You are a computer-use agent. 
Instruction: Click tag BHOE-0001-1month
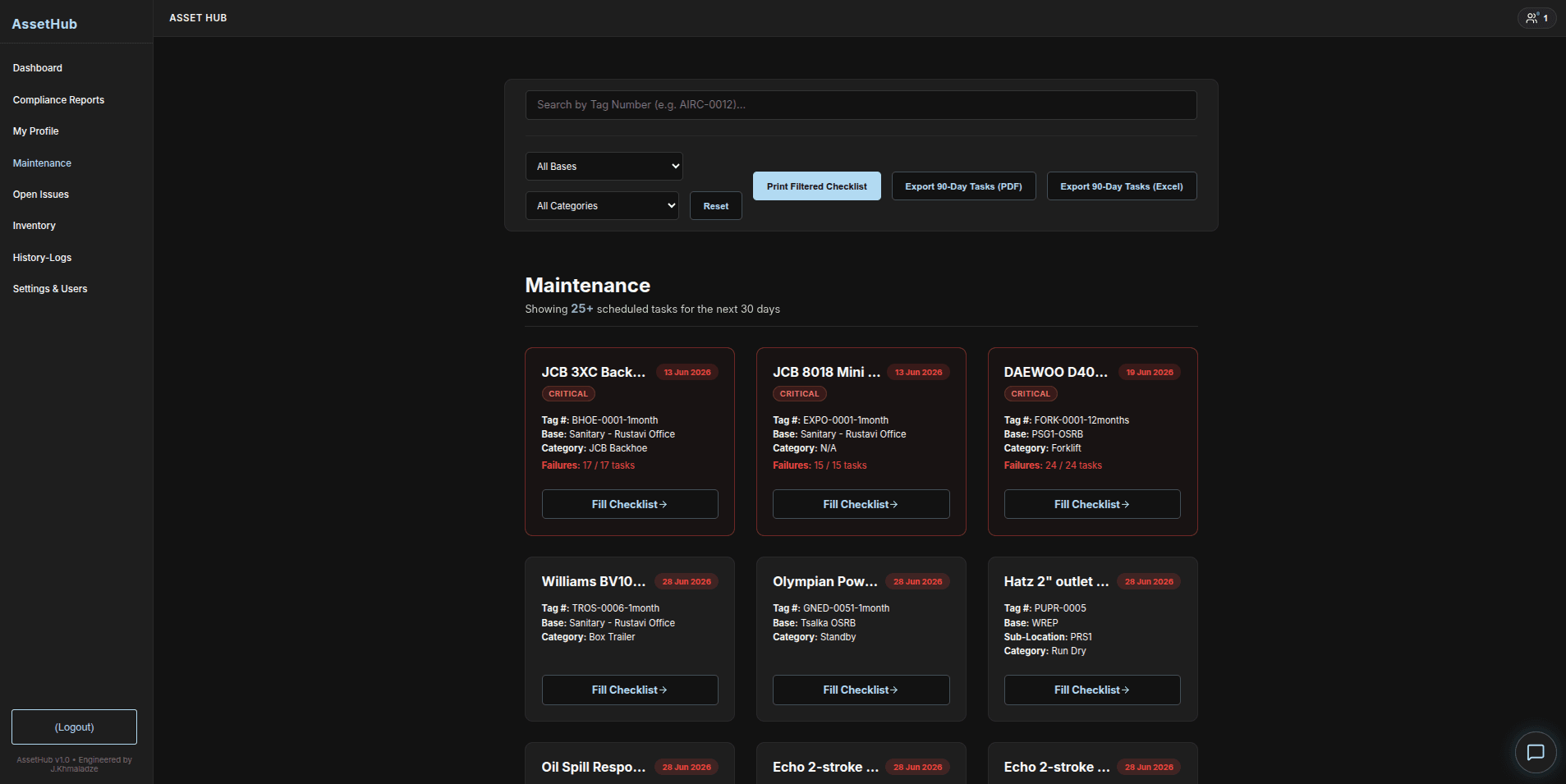(x=615, y=420)
